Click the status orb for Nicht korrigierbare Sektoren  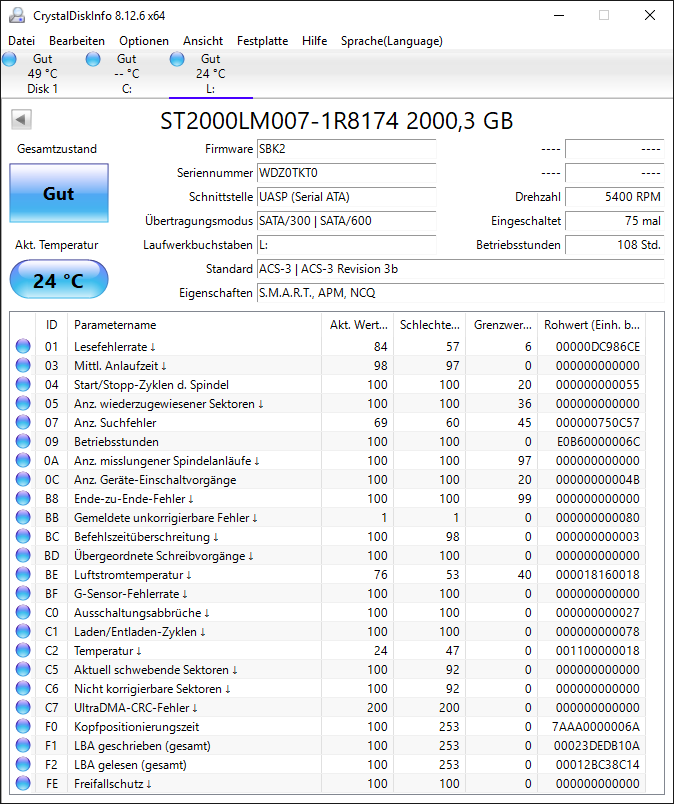[23, 688]
